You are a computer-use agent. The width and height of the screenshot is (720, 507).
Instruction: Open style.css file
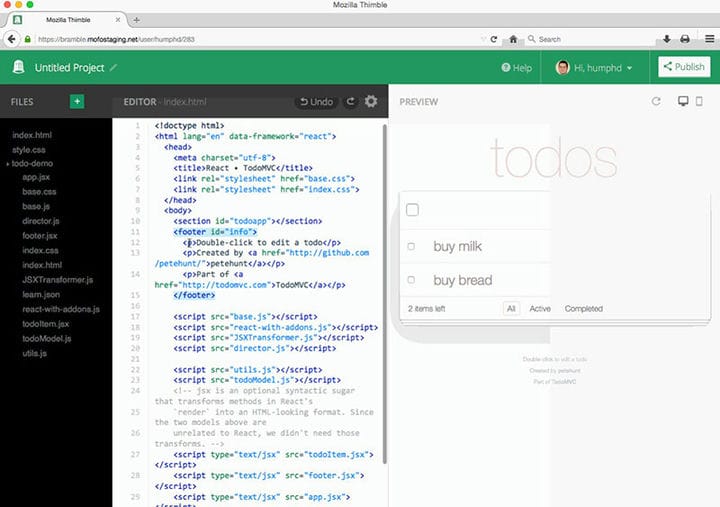tap(28, 150)
